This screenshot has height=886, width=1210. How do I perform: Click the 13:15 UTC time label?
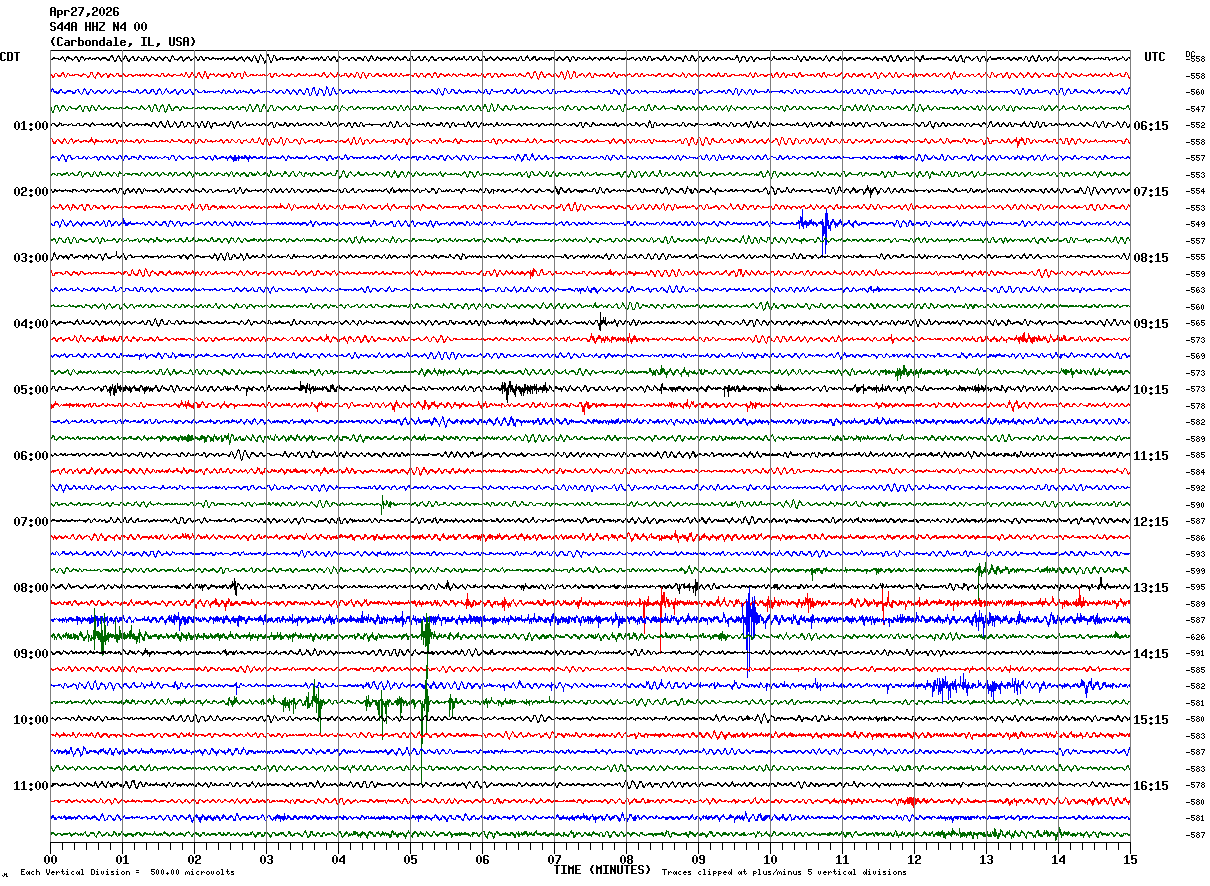[x=1151, y=588]
